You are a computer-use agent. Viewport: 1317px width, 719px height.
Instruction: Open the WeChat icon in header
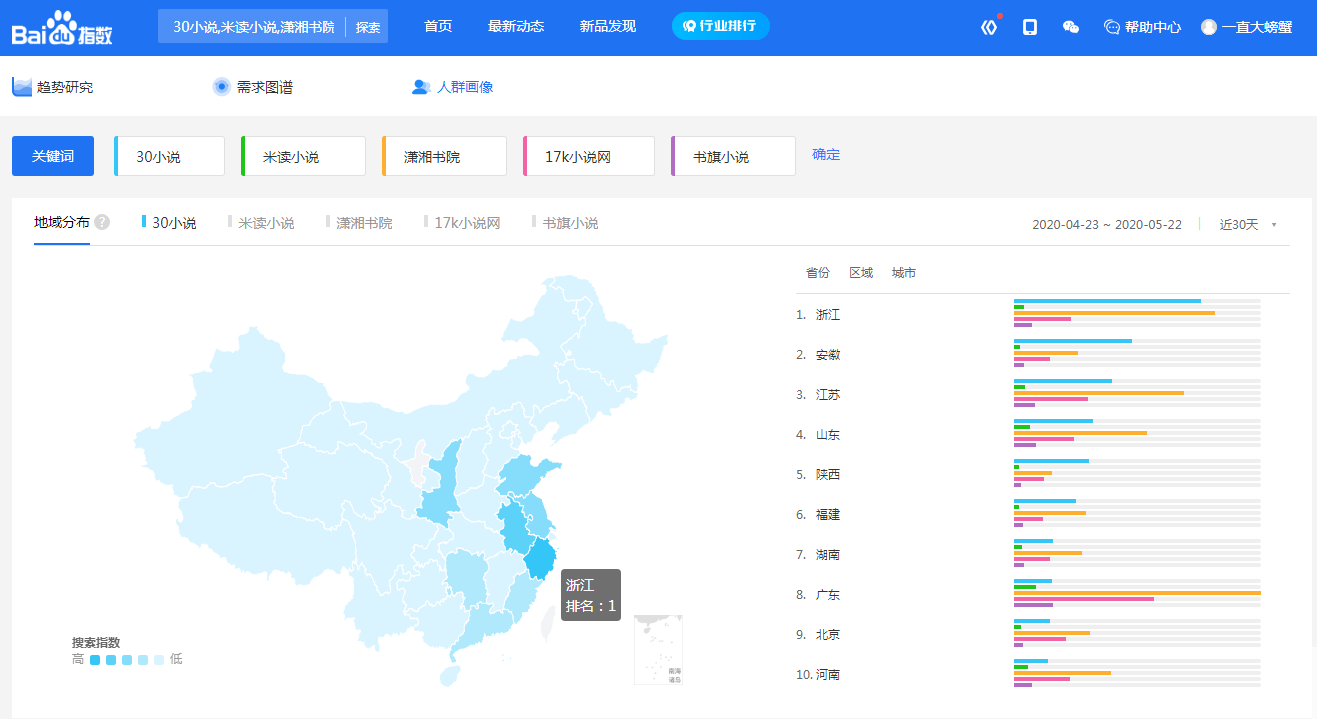1071,27
